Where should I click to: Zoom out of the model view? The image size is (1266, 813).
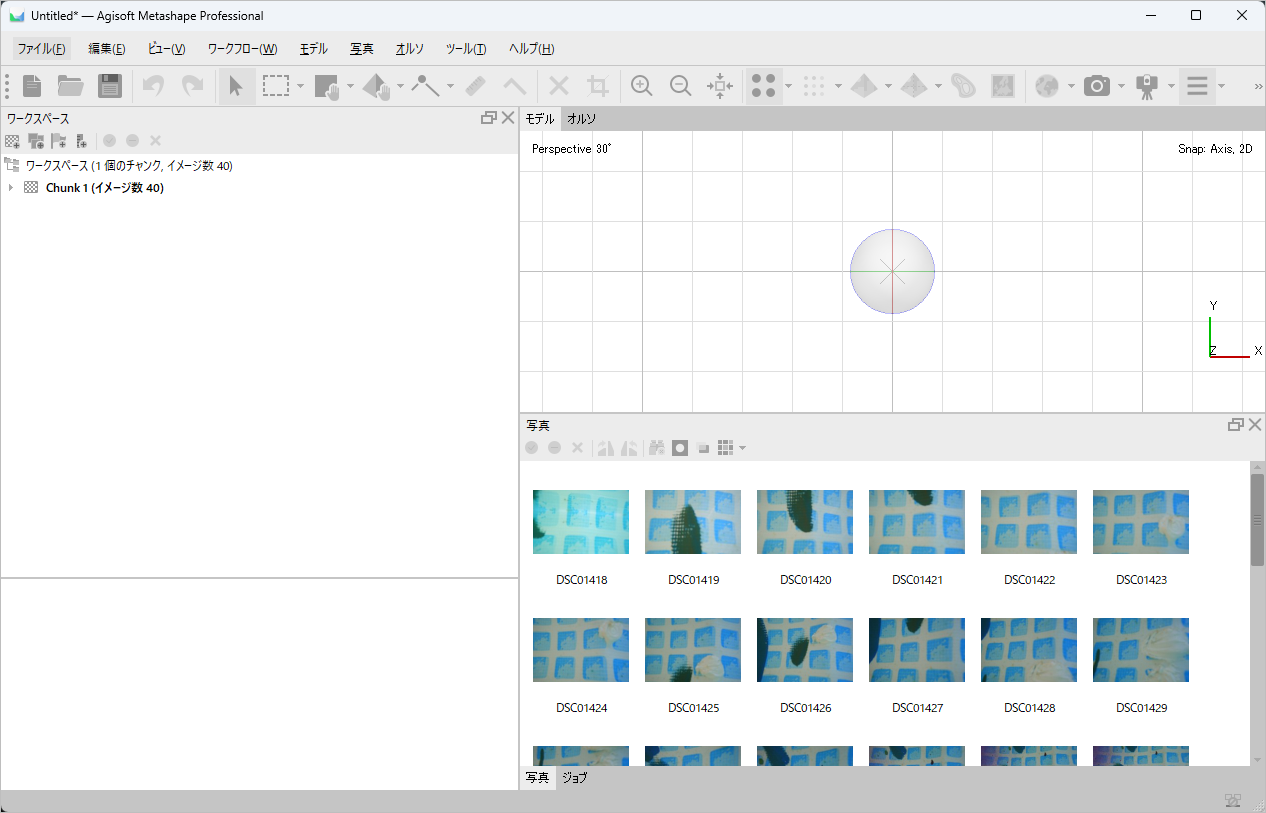pyautogui.click(x=681, y=86)
